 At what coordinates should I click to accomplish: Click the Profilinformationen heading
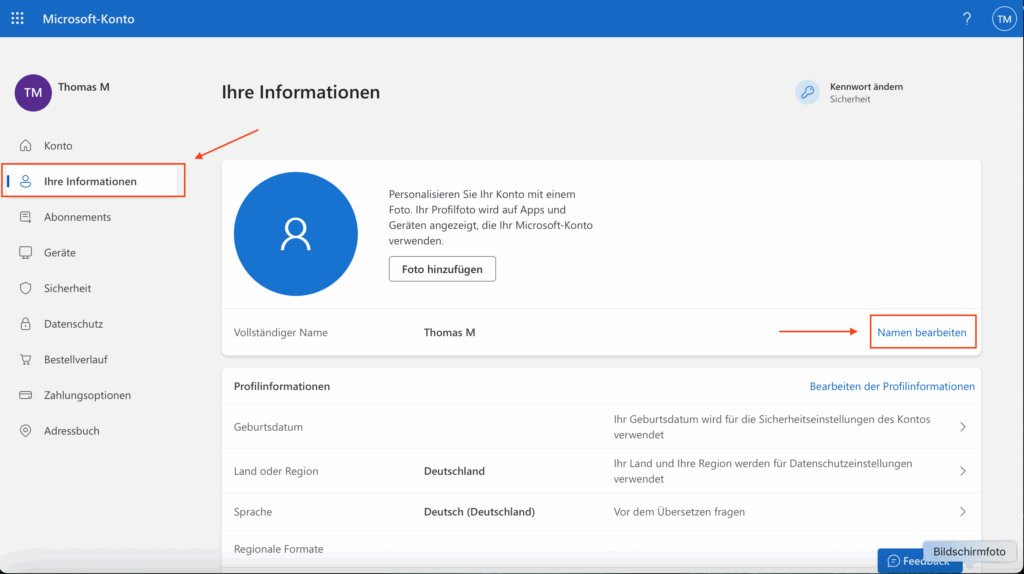tap(281, 387)
